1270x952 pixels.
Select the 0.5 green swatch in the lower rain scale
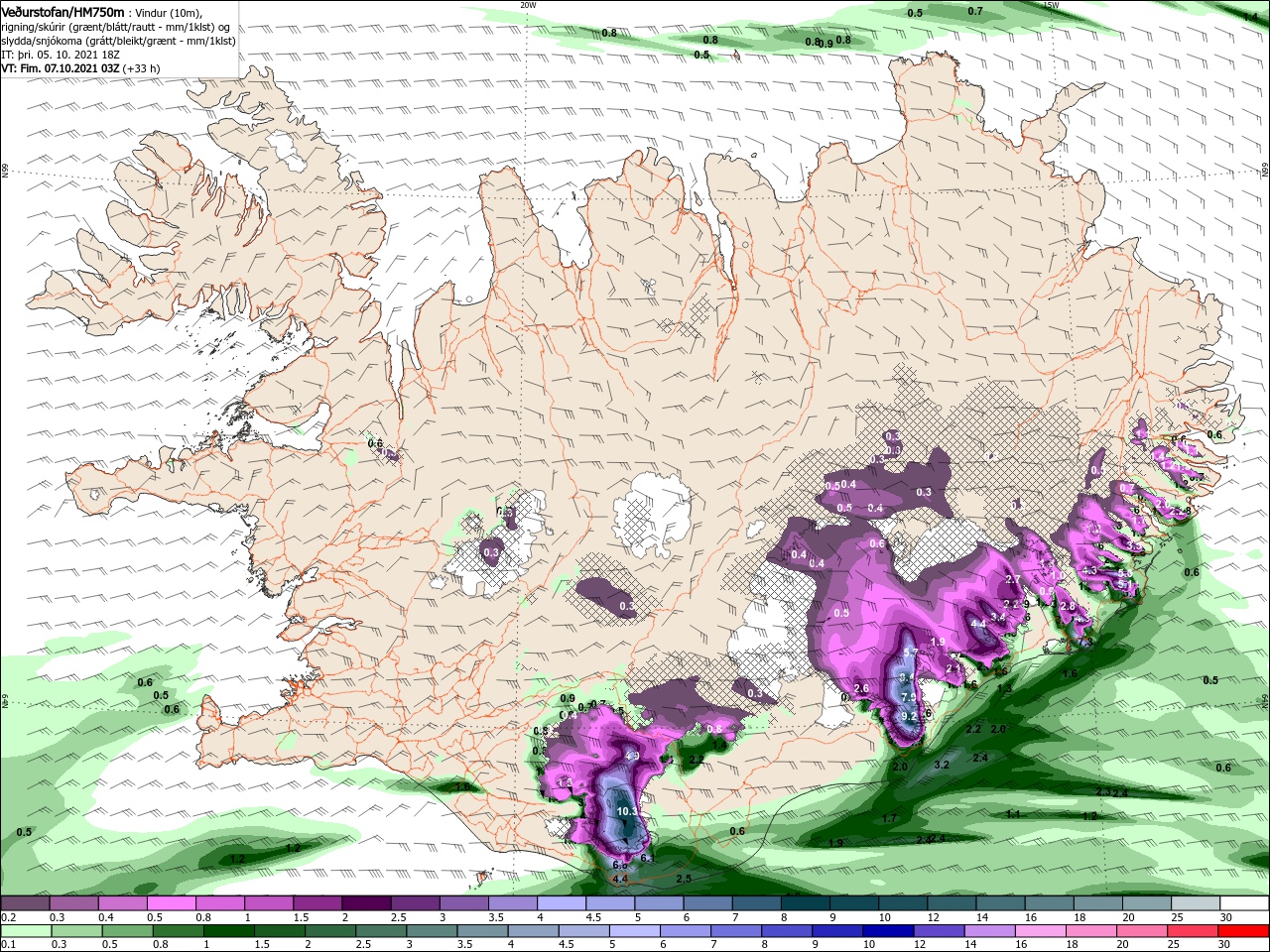pyautogui.click(x=129, y=931)
